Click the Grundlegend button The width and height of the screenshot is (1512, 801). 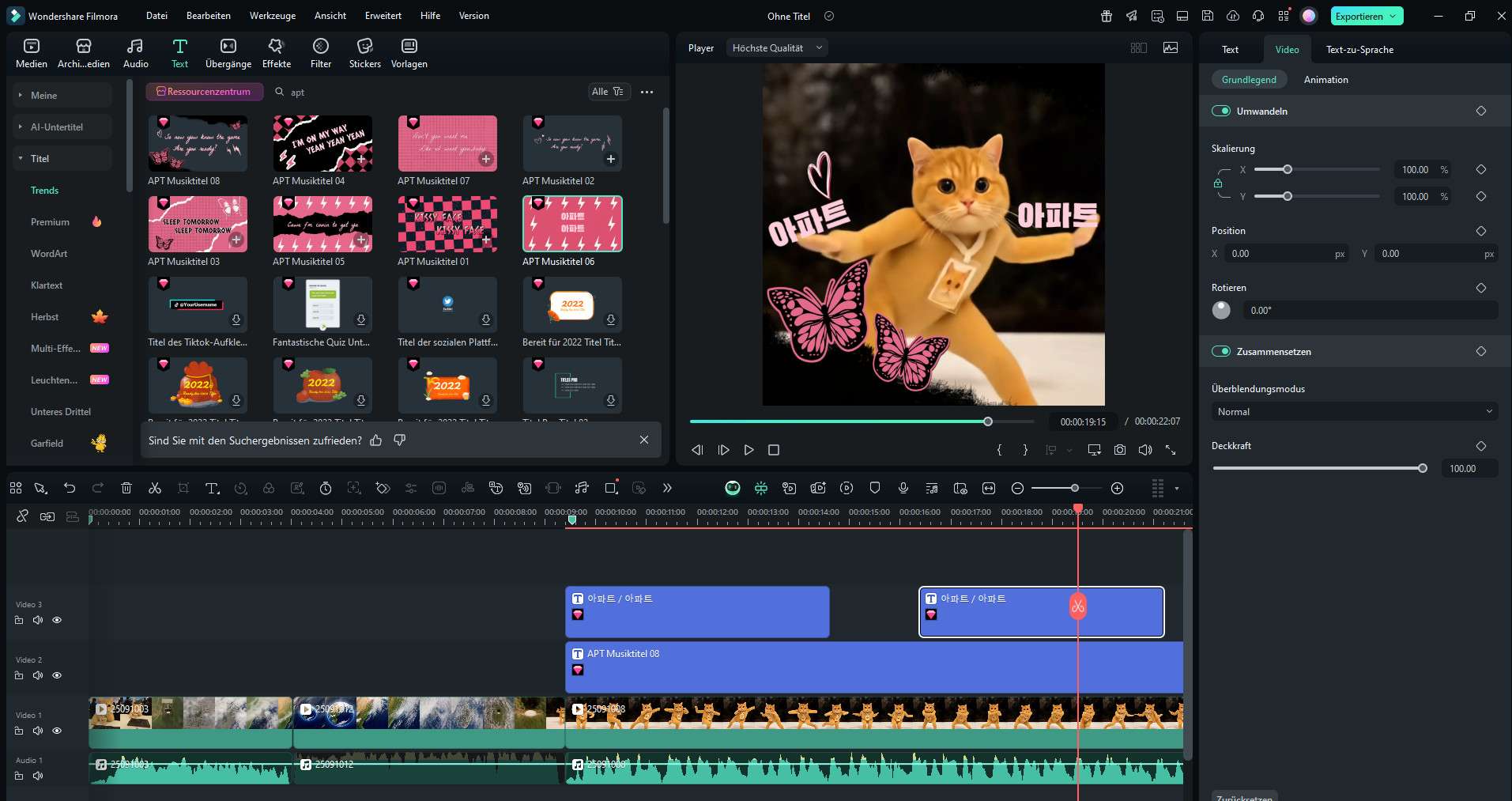click(x=1249, y=80)
